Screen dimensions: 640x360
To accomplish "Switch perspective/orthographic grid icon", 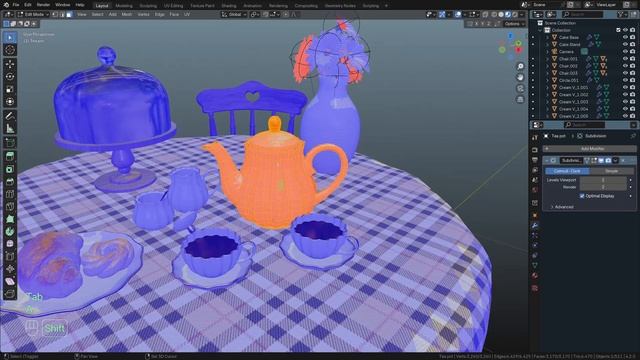I will pyautogui.click(x=520, y=99).
